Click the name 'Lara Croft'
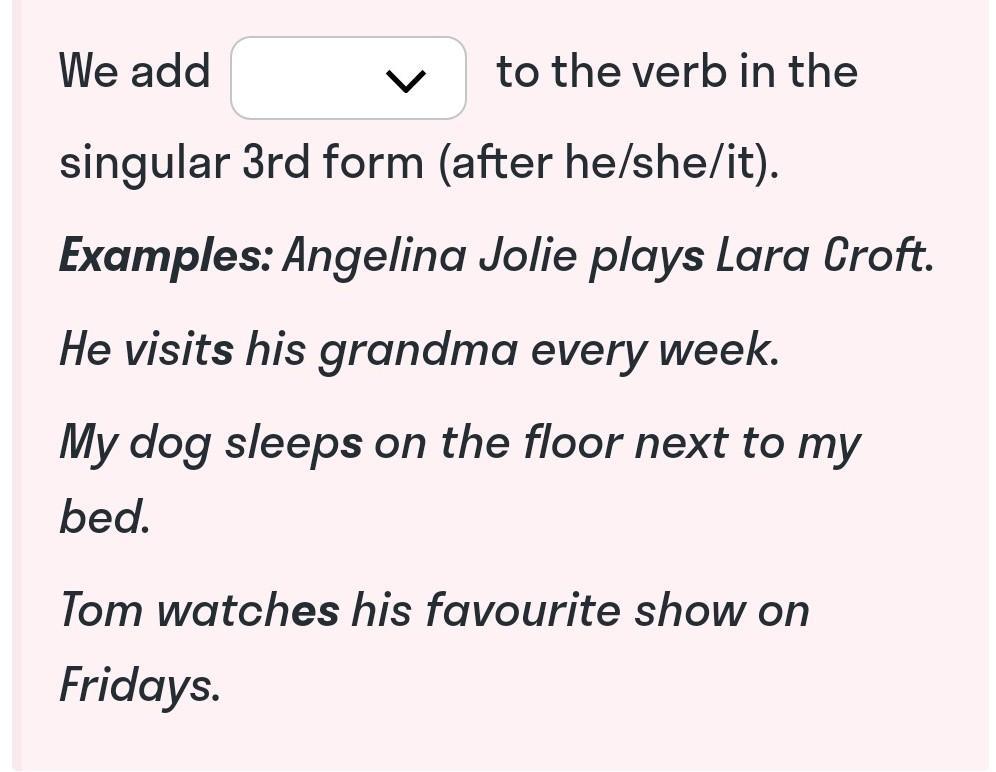996x772 pixels. pos(824,255)
